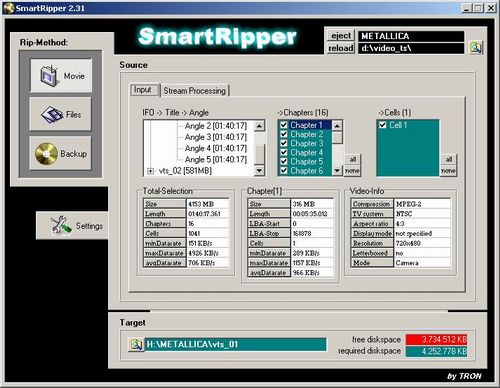This screenshot has width=500, height=388.
Task: Deselect cells with none button
Action: coord(448,171)
